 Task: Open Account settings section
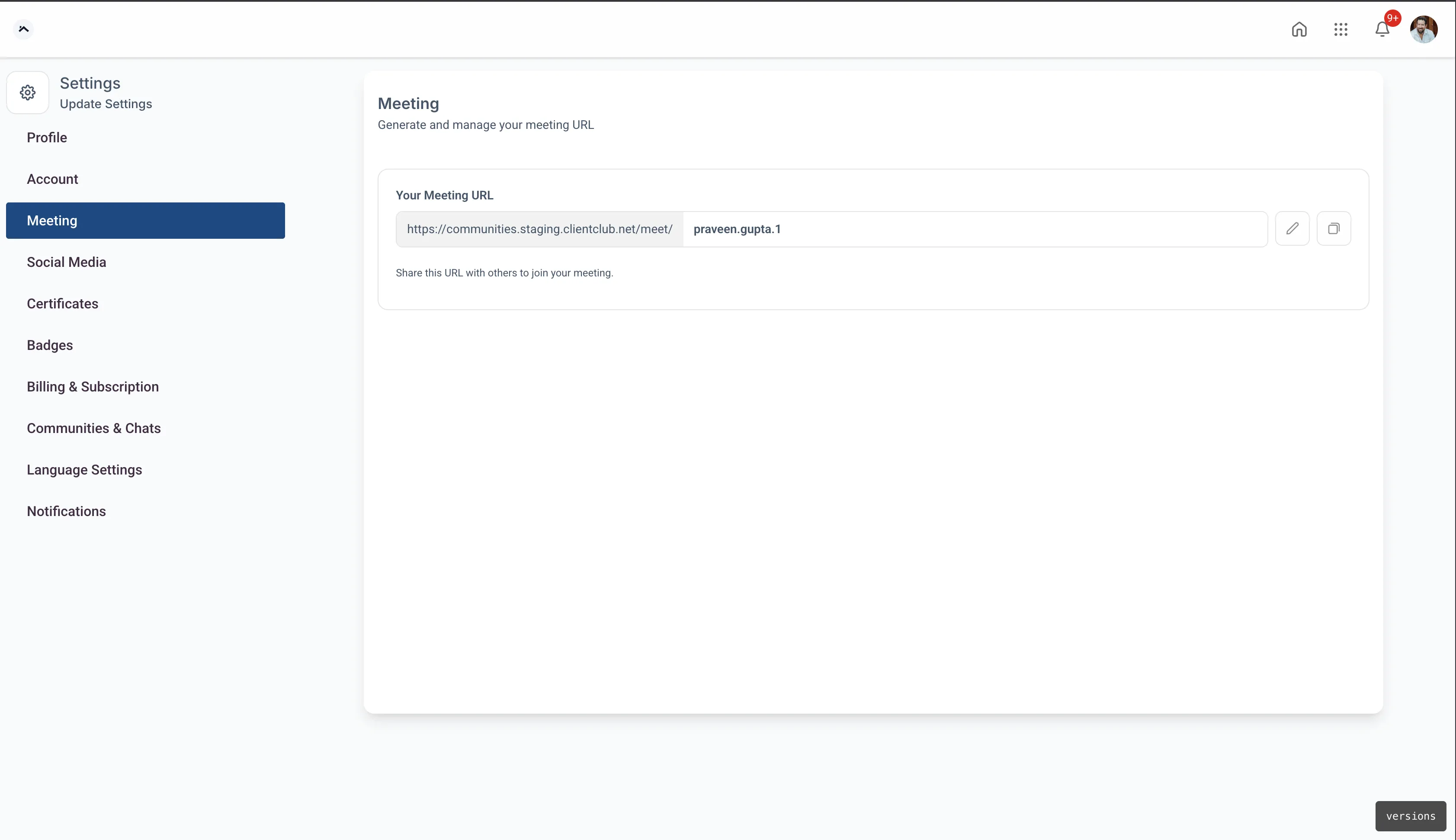click(x=52, y=179)
